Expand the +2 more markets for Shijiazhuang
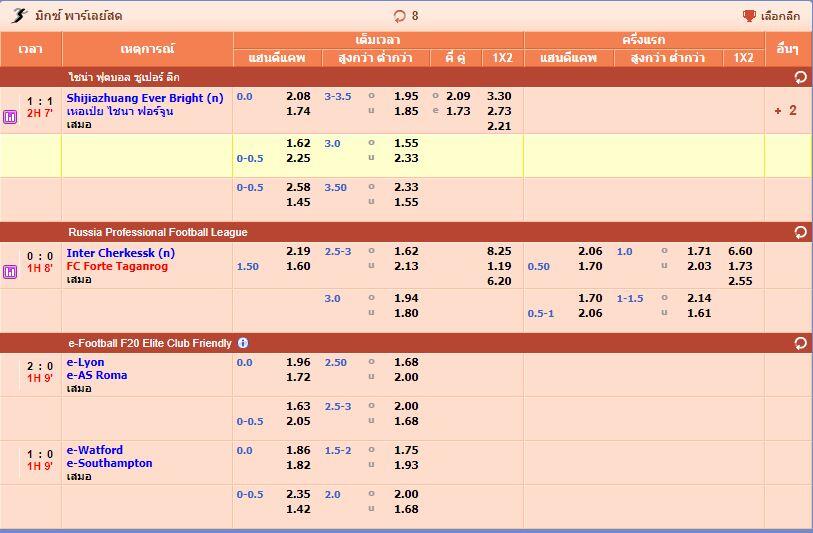Screen dimensions: 813x533 785,111
